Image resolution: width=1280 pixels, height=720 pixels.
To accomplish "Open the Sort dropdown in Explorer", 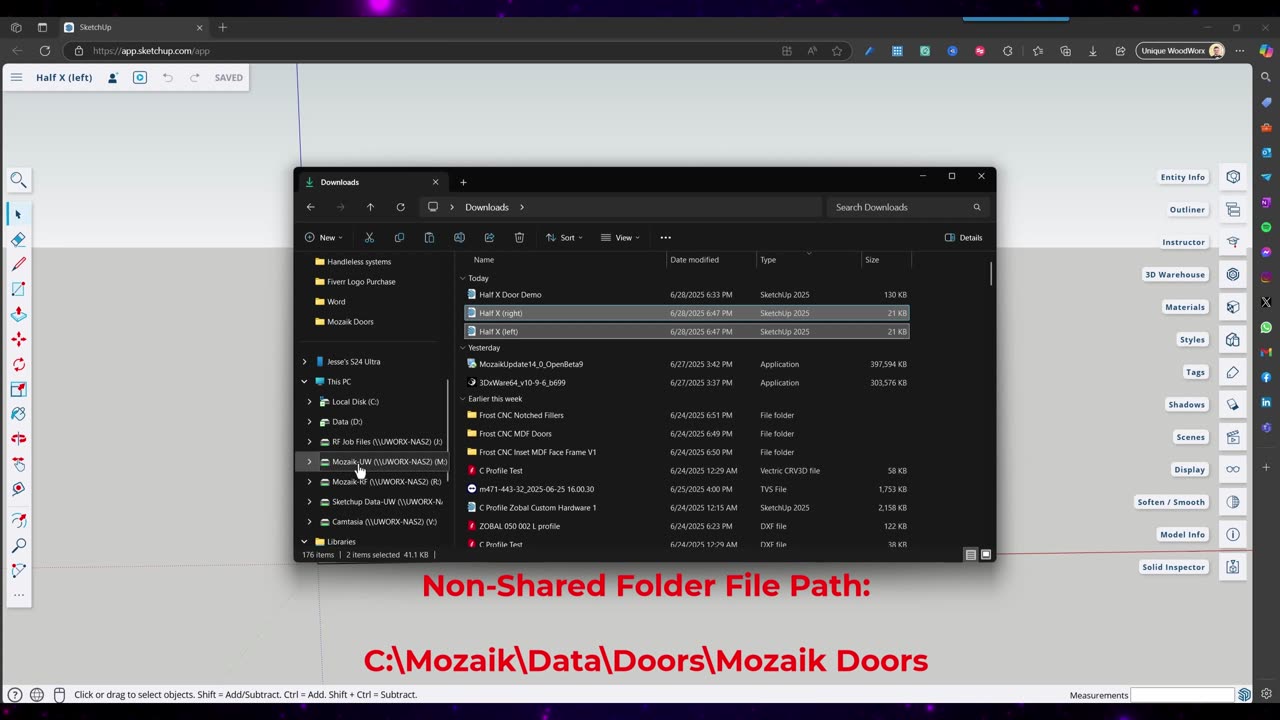I will 564,237.
